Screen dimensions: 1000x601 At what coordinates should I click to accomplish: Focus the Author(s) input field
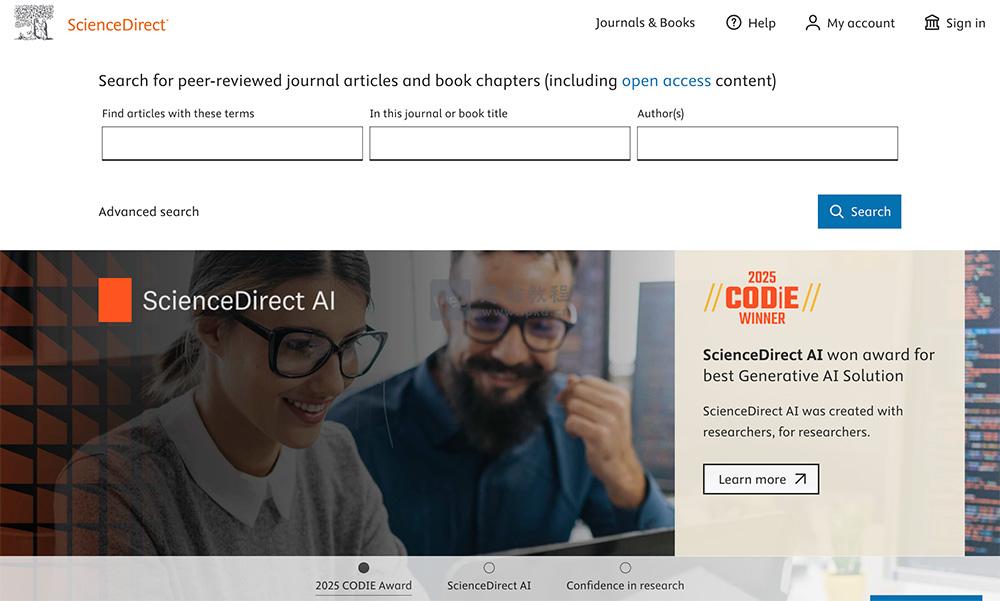coord(767,143)
